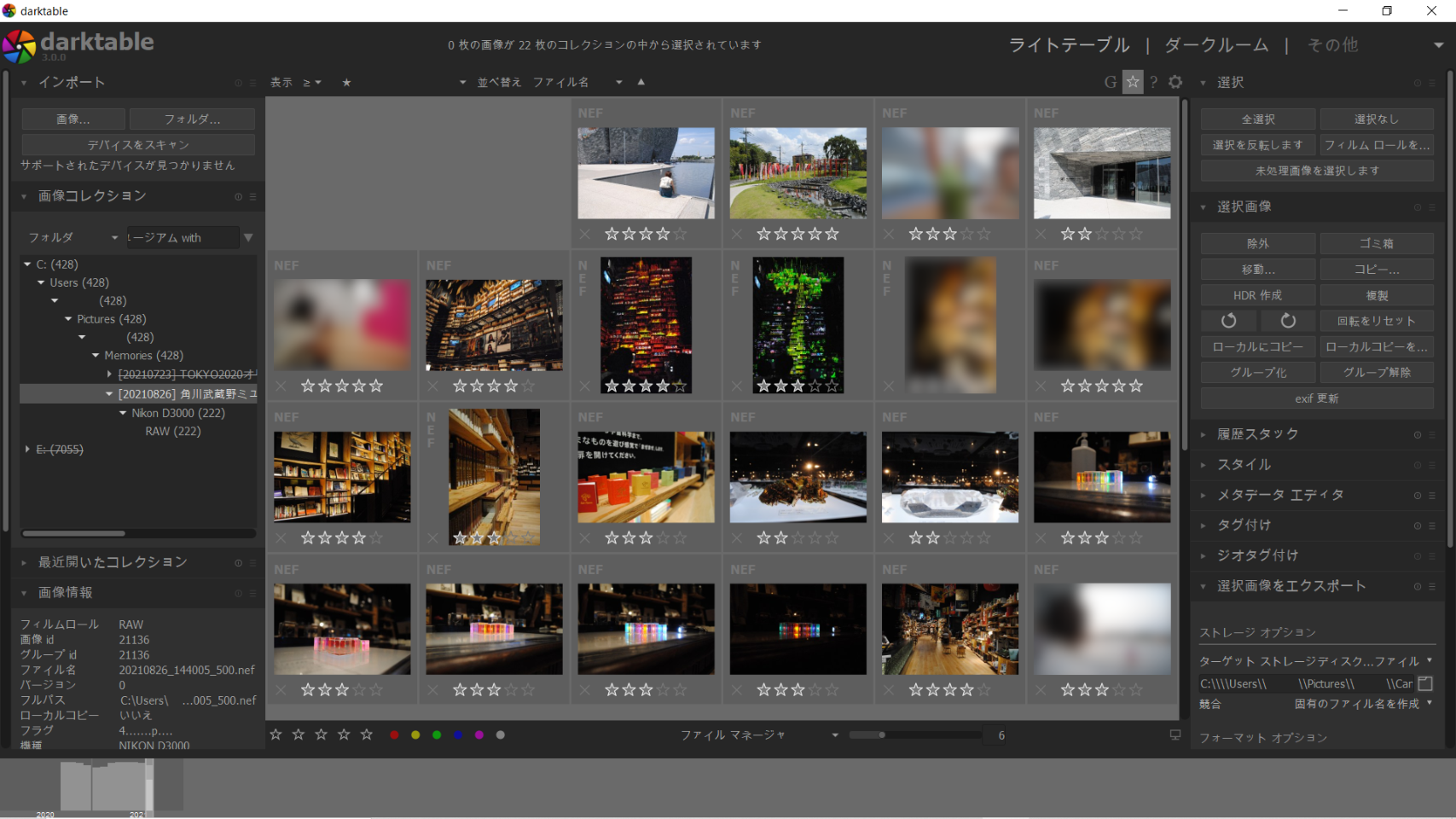The image size is (1456, 819).
Task: Click the display profile monitor icon
Action: pyautogui.click(x=1175, y=735)
